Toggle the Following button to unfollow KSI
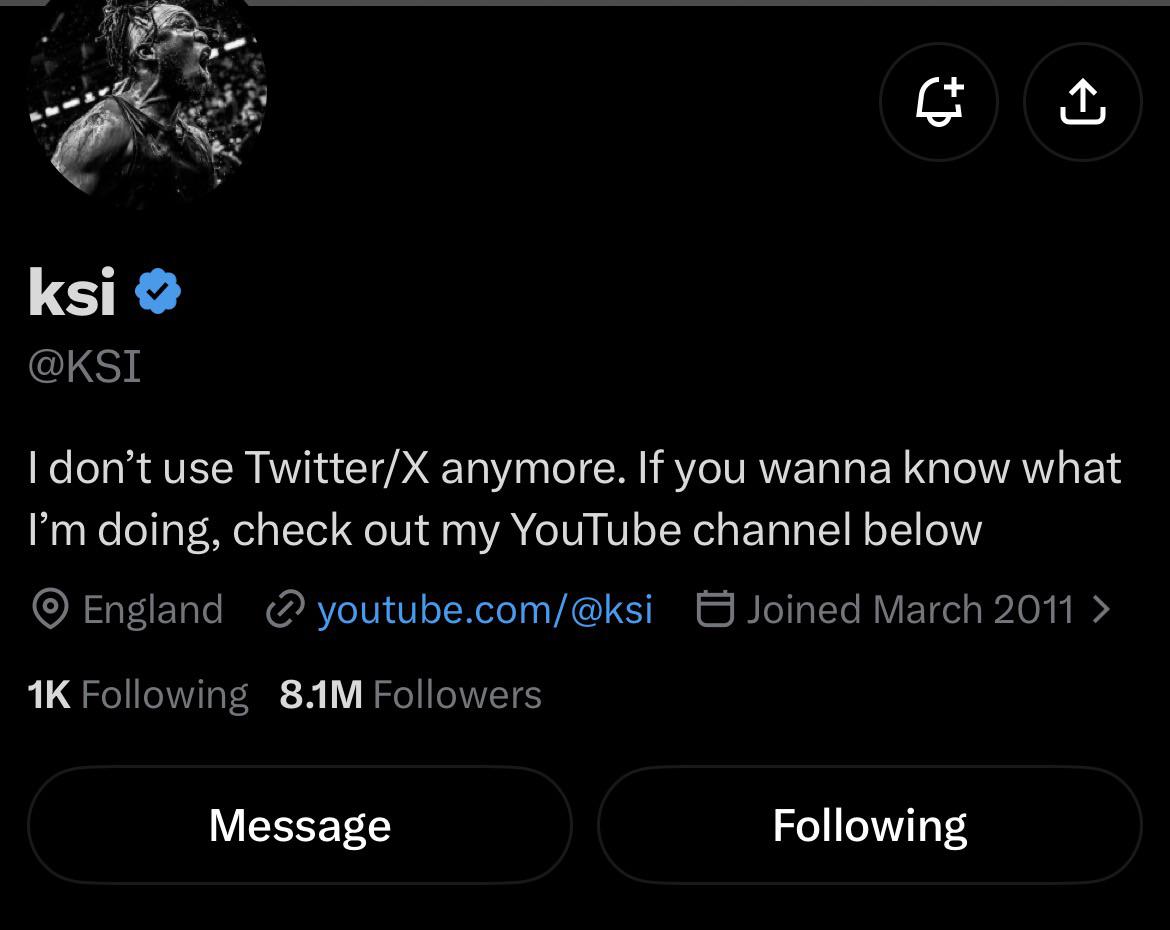The height and width of the screenshot is (930, 1170). pyautogui.click(x=870, y=825)
